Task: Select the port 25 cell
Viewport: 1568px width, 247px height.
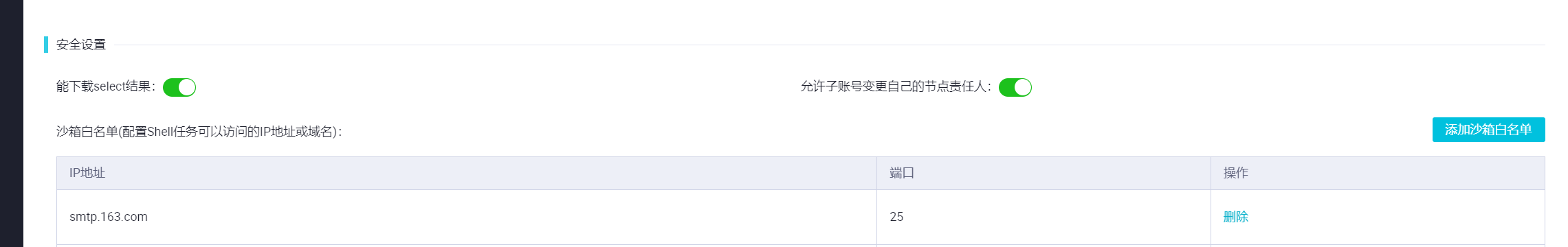Action: [x=1044, y=217]
